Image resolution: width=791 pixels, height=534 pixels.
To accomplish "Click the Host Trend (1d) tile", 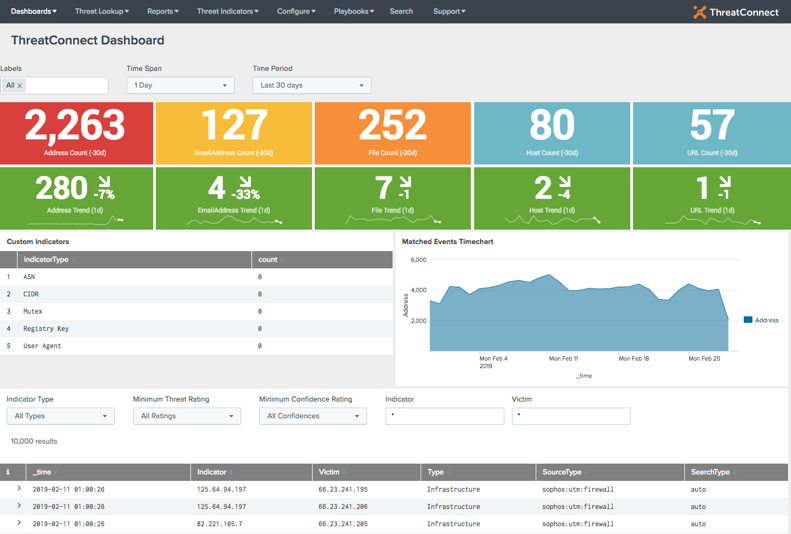I will [x=552, y=198].
